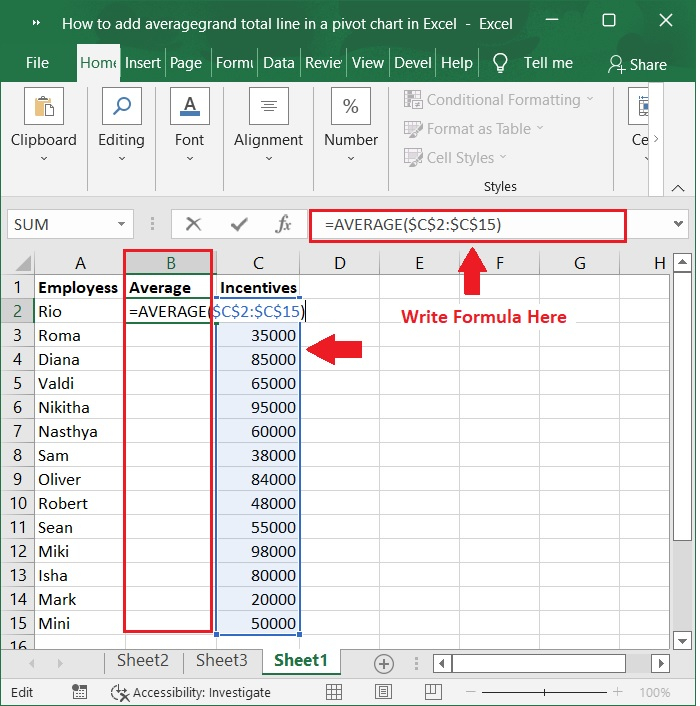This screenshot has height=706, width=700.
Task: Select column C header
Action: pos(258,263)
